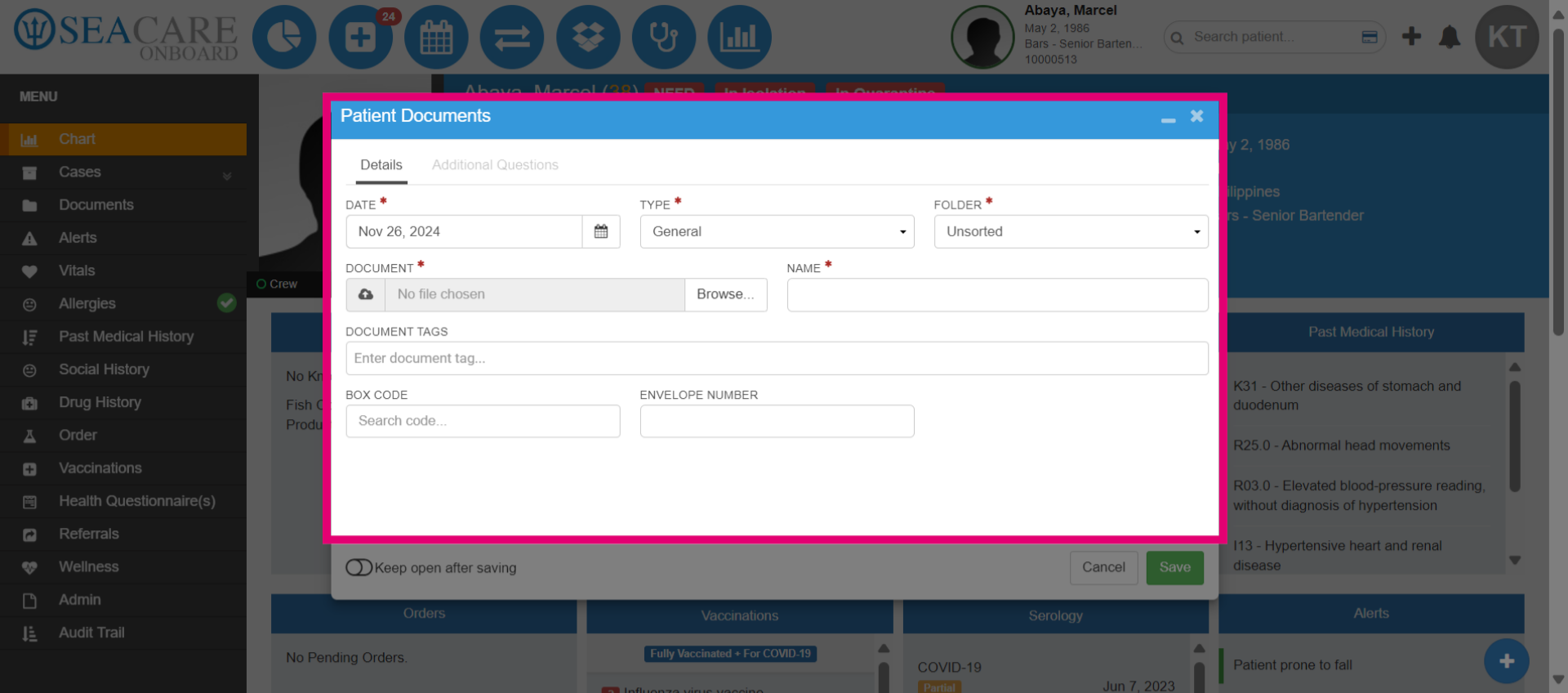Open the KT user avatar menu
This screenshot has width=1568, height=693.
[x=1507, y=37]
